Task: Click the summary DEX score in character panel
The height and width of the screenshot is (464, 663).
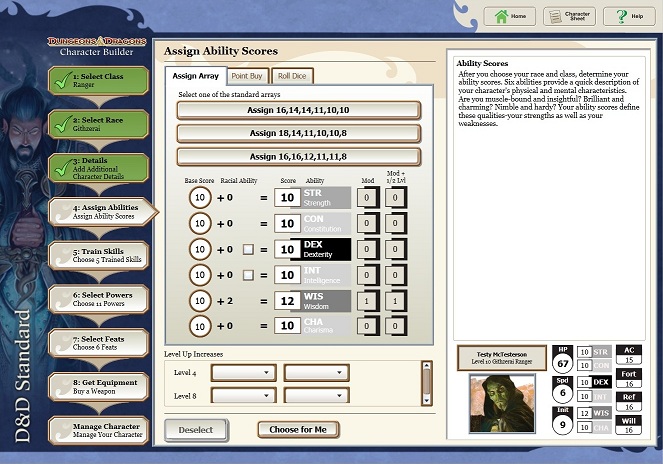Action: pos(584,382)
